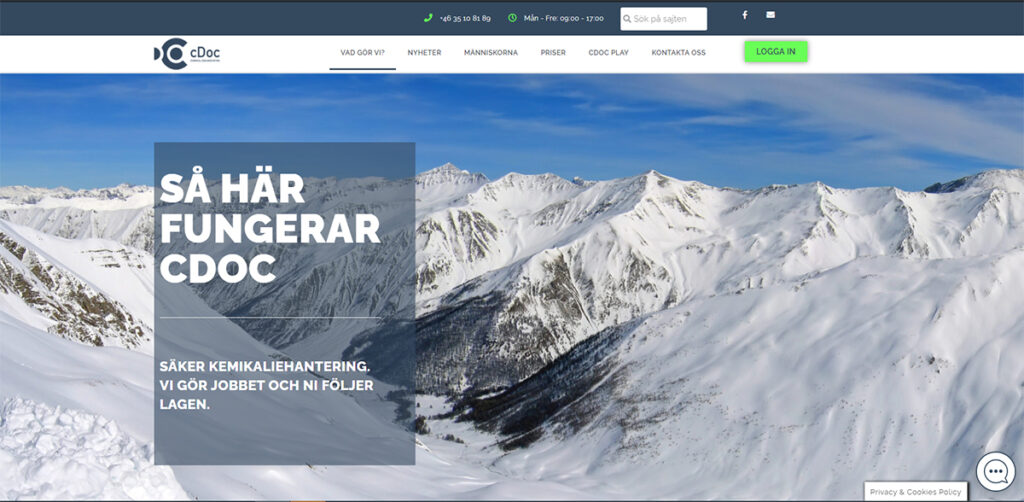Click the green phone icon in the top bar

pyautogui.click(x=428, y=18)
